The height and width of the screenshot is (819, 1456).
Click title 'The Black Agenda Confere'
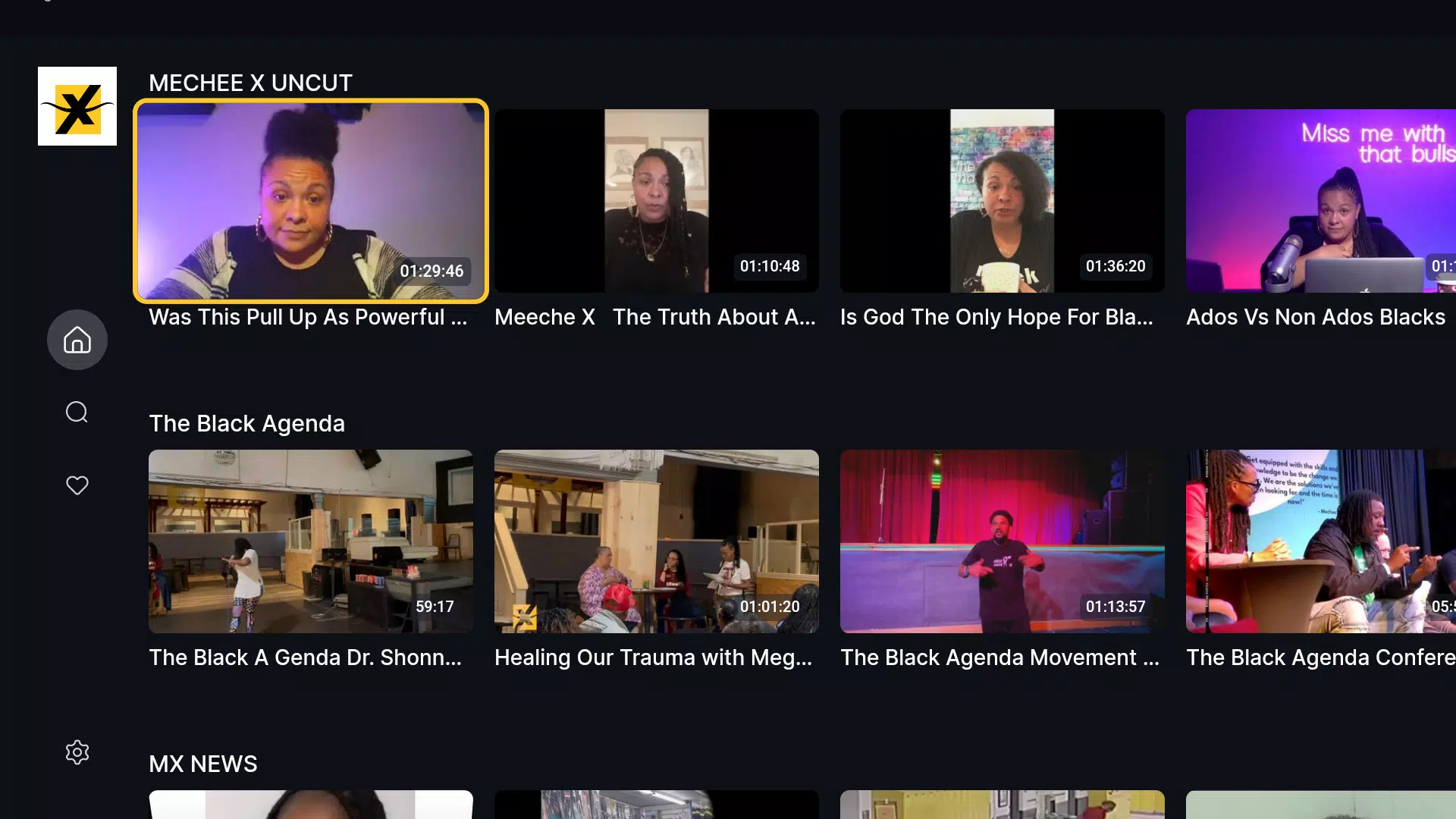coord(1321,657)
